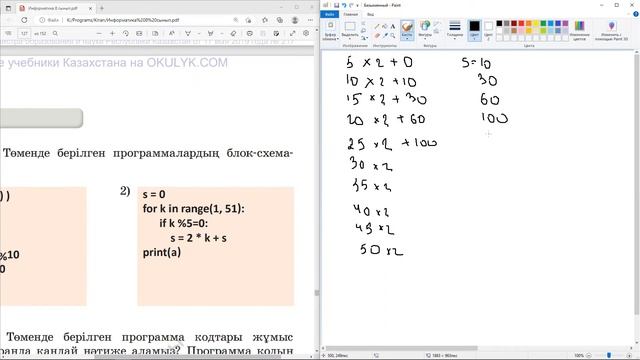Image resolution: width=640 pixels, height=360 pixels.
Task: Click the PDF fullscreen icon
Action: point(293,33)
